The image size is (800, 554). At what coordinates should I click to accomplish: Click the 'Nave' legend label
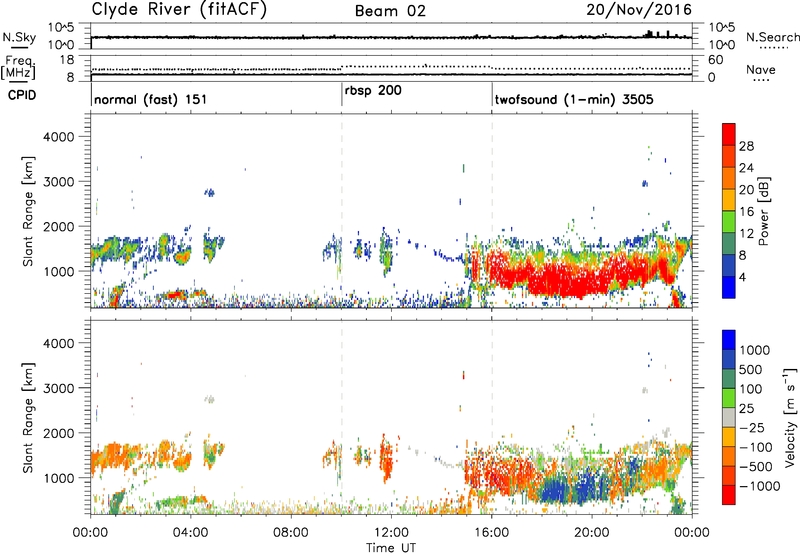pos(761,70)
